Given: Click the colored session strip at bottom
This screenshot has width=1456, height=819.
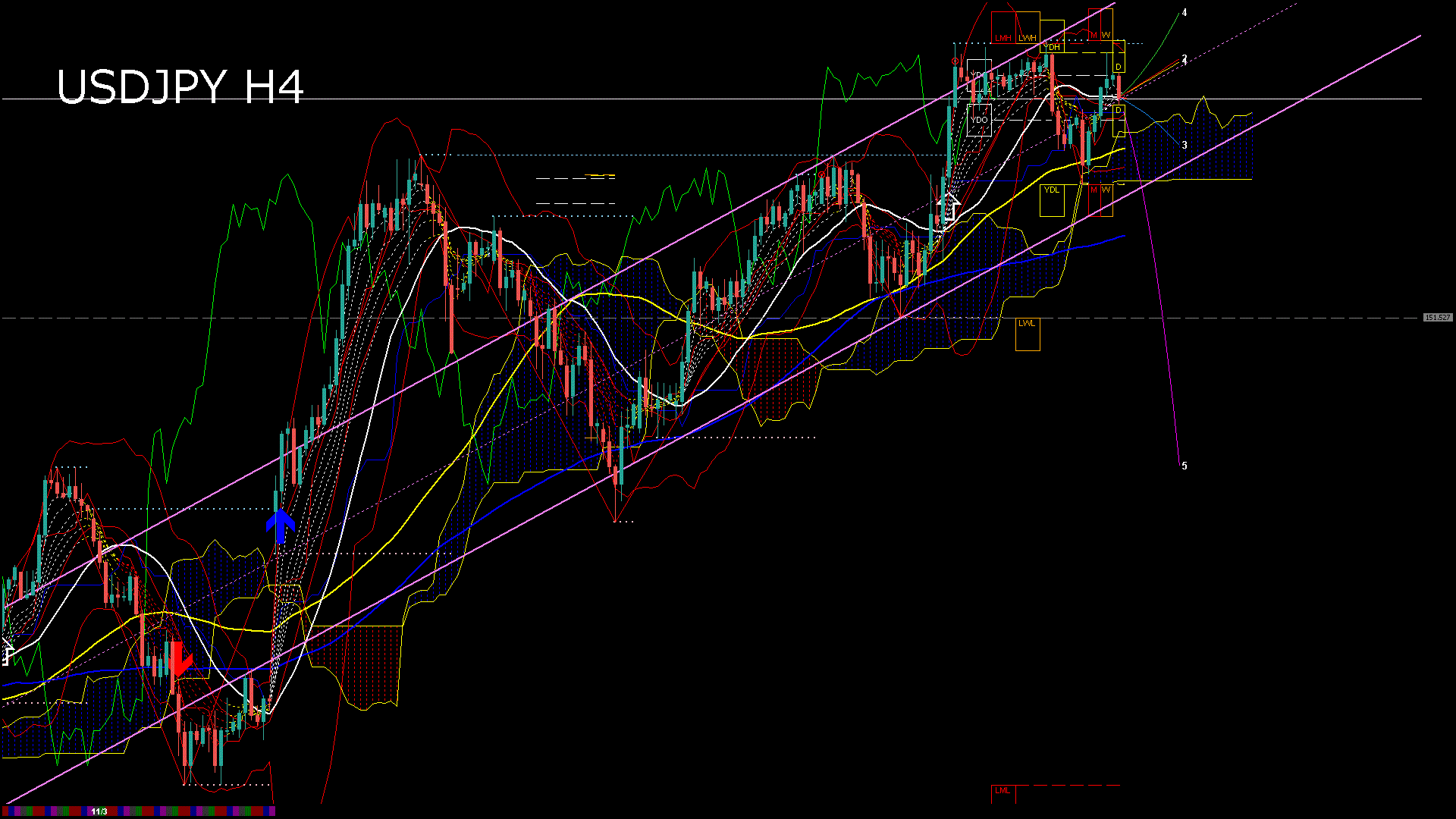Looking at the screenshot, I should [x=190, y=811].
